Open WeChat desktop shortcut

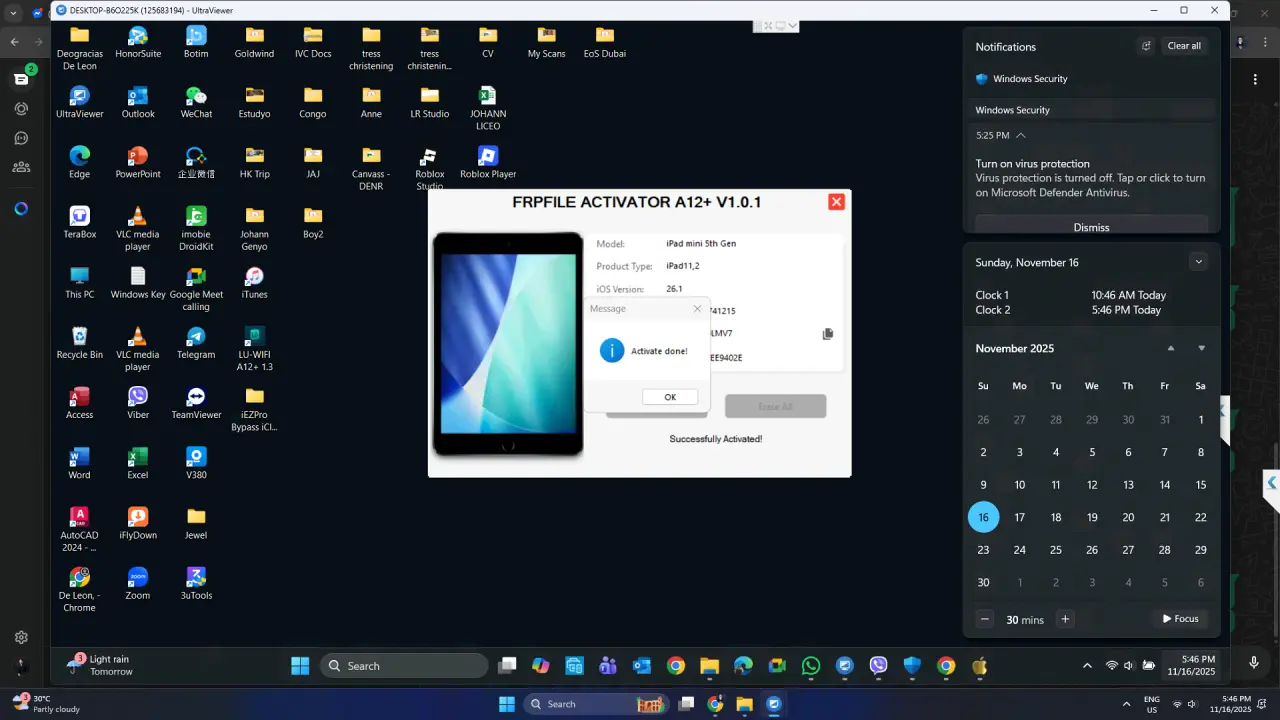click(196, 102)
